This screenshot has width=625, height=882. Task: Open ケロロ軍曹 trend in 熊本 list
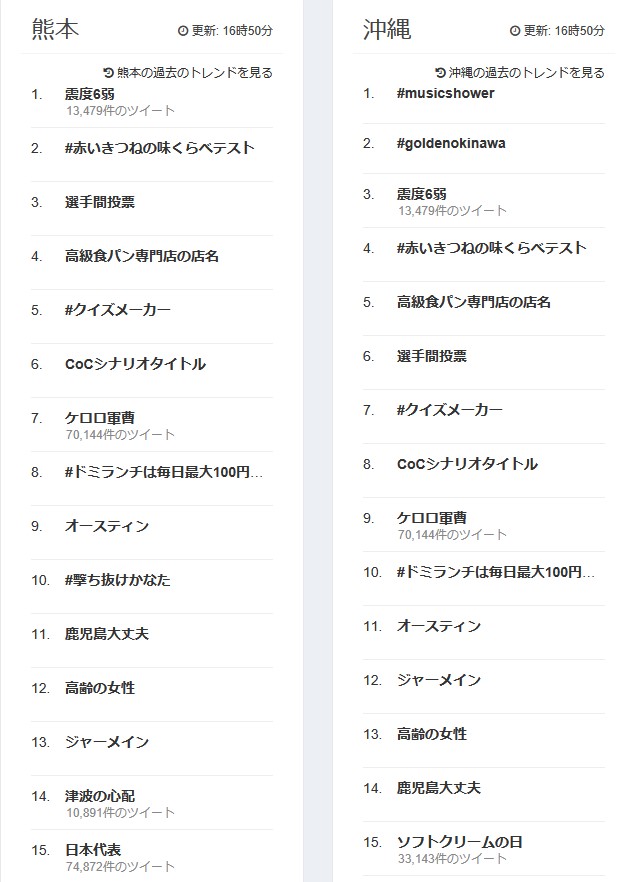(100, 418)
